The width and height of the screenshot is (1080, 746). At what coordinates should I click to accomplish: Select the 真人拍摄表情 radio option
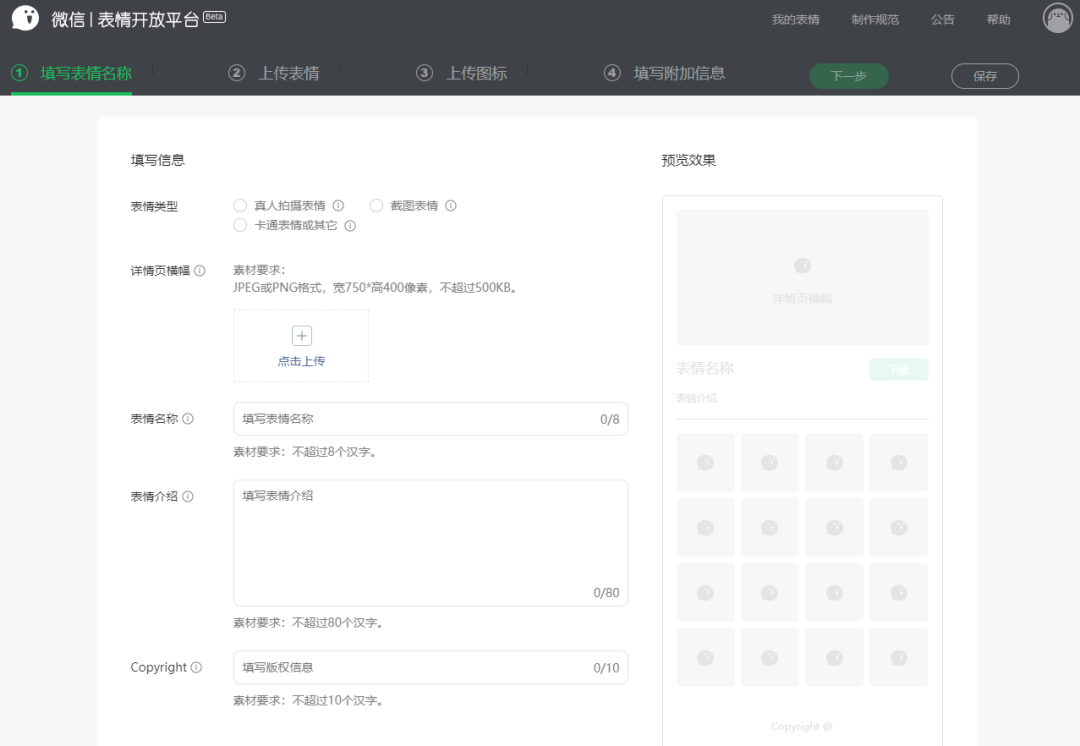coord(240,206)
